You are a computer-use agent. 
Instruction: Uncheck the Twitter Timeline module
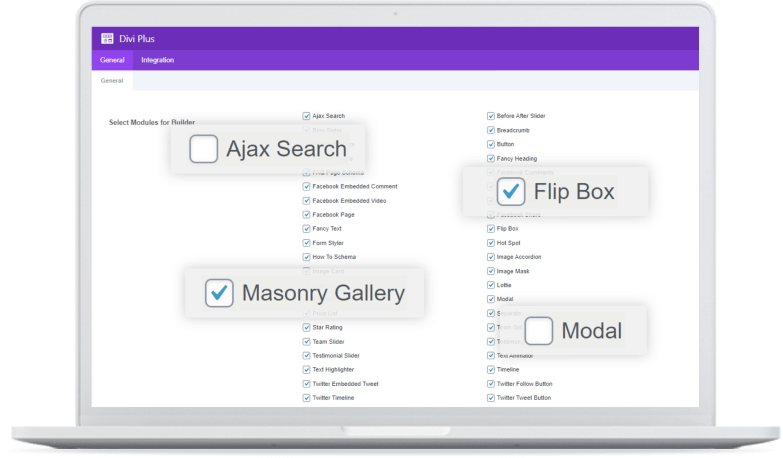[306, 398]
